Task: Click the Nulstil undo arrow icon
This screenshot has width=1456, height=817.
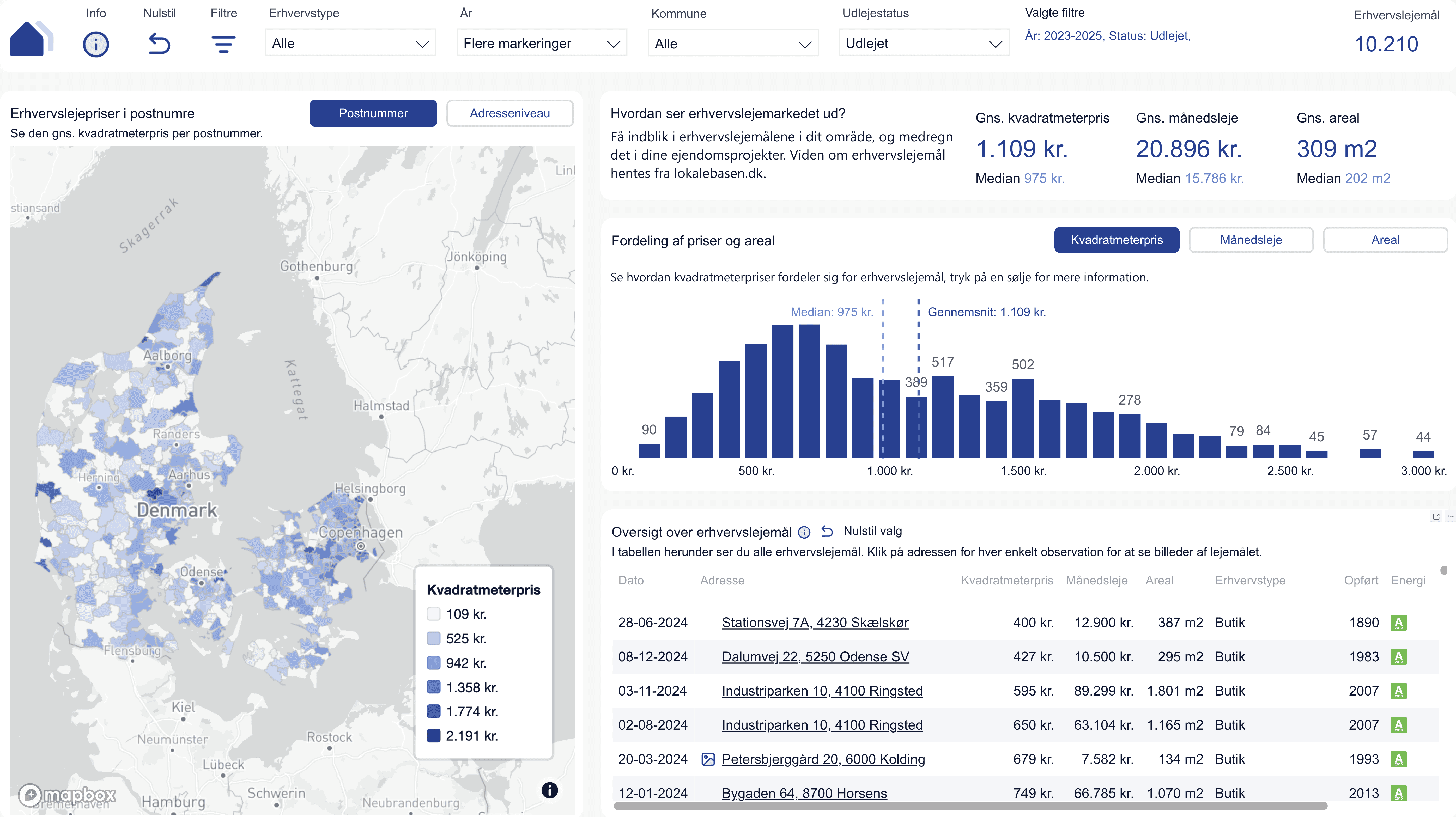Action: coord(159,44)
